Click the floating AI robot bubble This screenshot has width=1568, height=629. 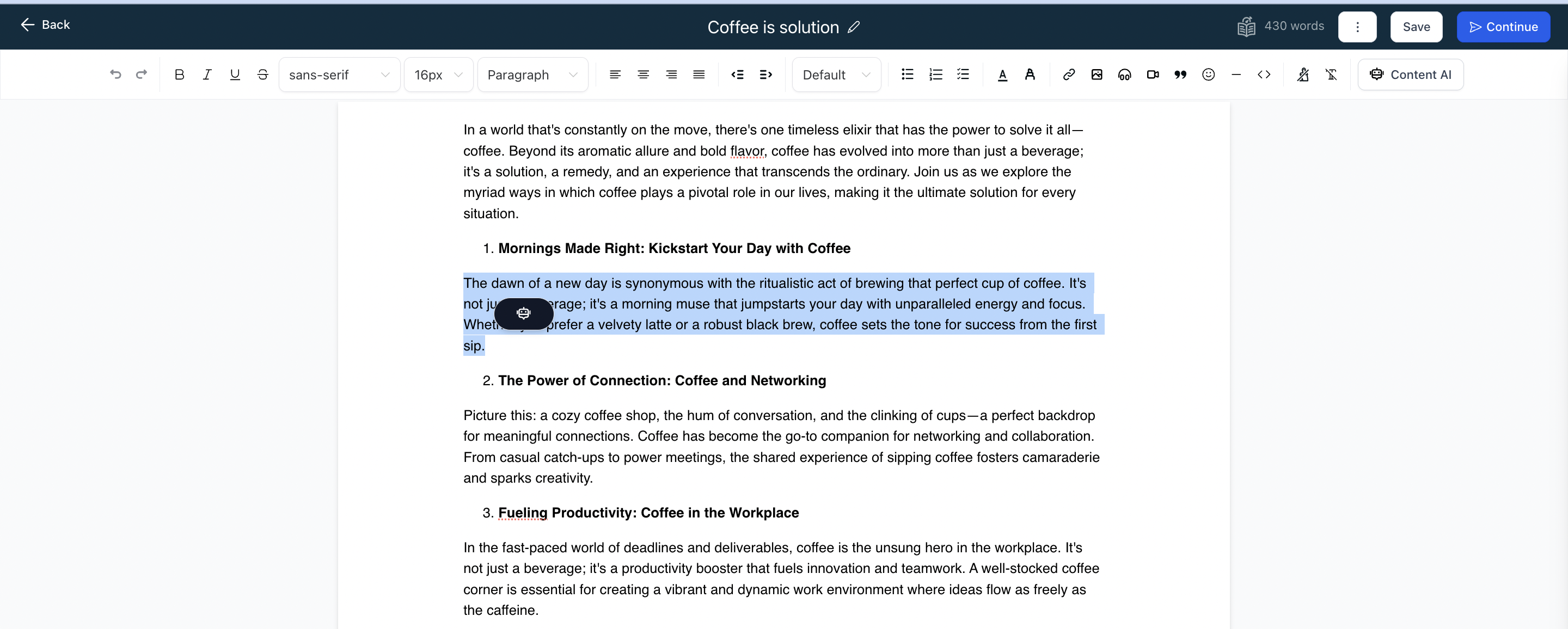click(523, 313)
